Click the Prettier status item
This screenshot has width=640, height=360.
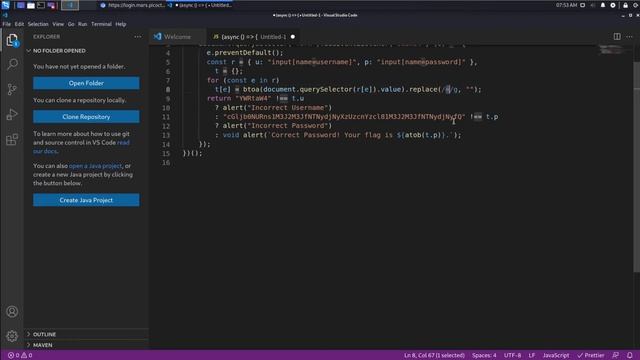591,356
